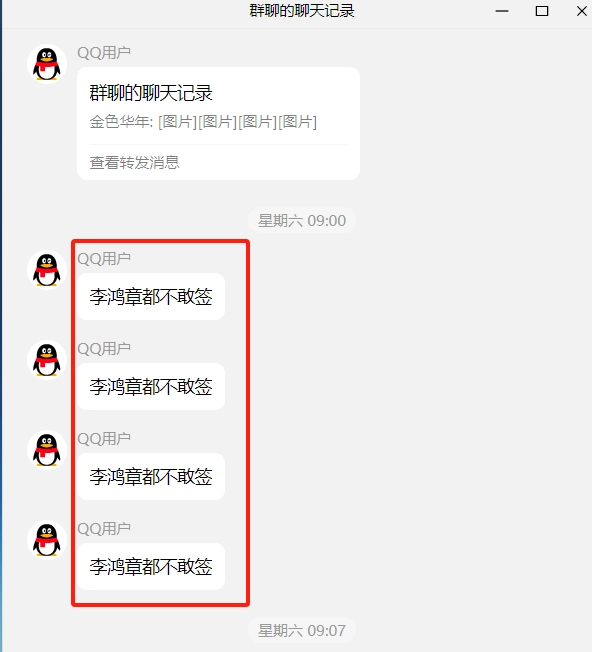Select the third 李鸿章都不敢签 message bubble
The image size is (592, 652).
pyautogui.click(x=151, y=477)
